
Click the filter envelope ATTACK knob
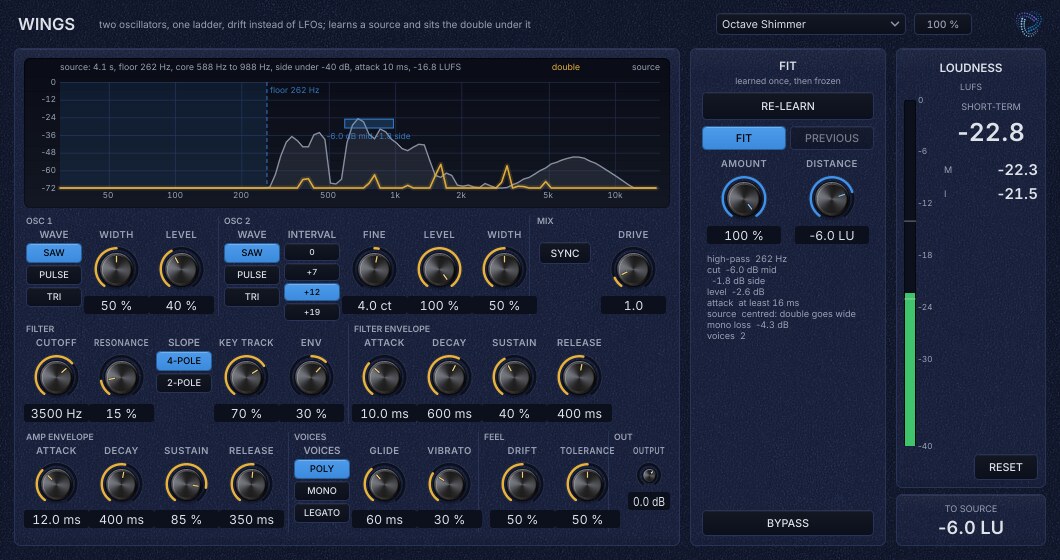click(384, 377)
